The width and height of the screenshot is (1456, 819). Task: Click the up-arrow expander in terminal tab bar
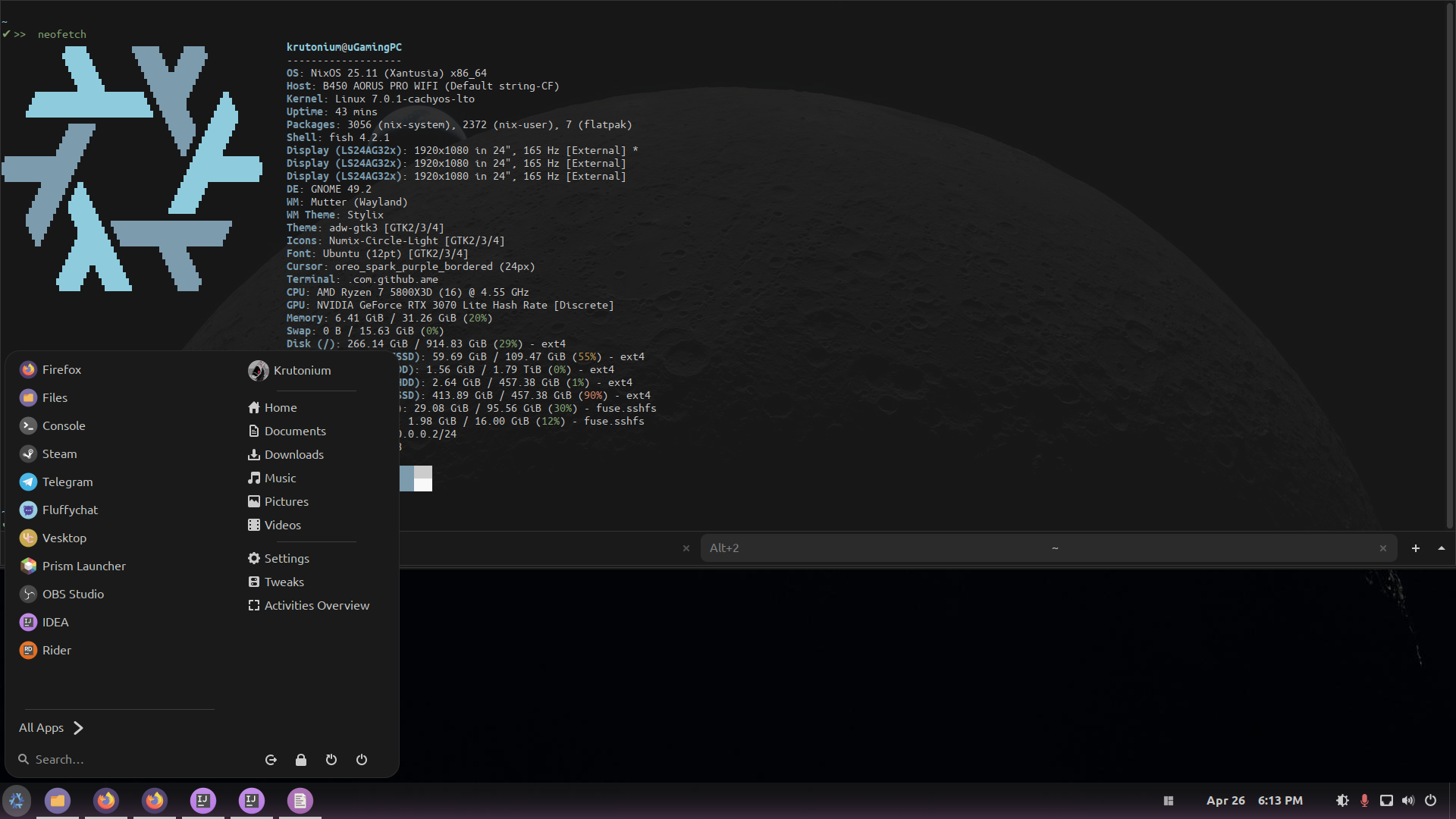click(x=1442, y=548)
